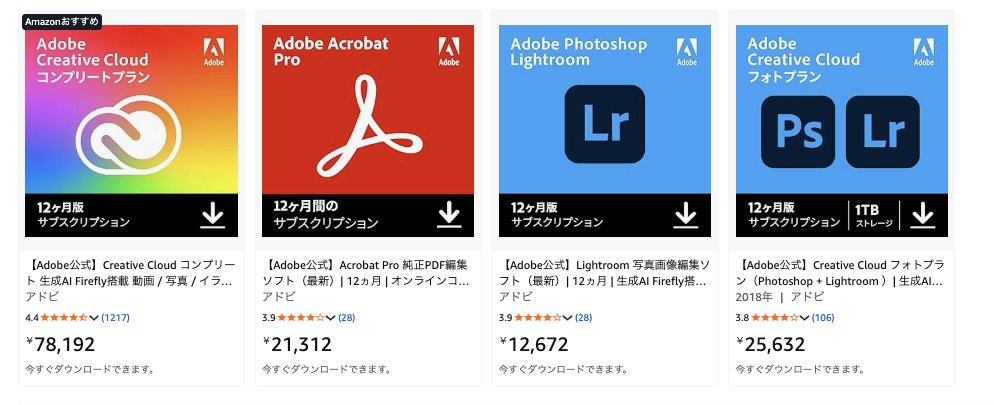Click the Lr icon on the Lightroom product
This screenshot has width=994, height=405.
[604, 124]
